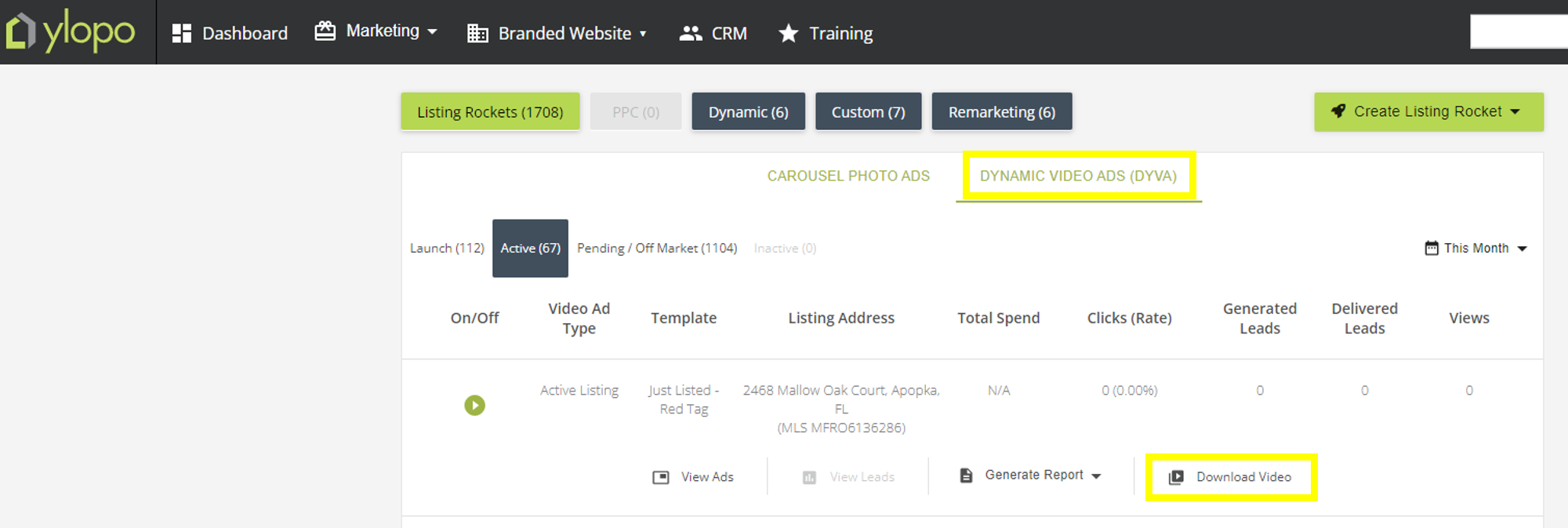Screen dimensions: 1568x528
Task: Switch to the Custom (7) tab
Action: pos(868,111)
